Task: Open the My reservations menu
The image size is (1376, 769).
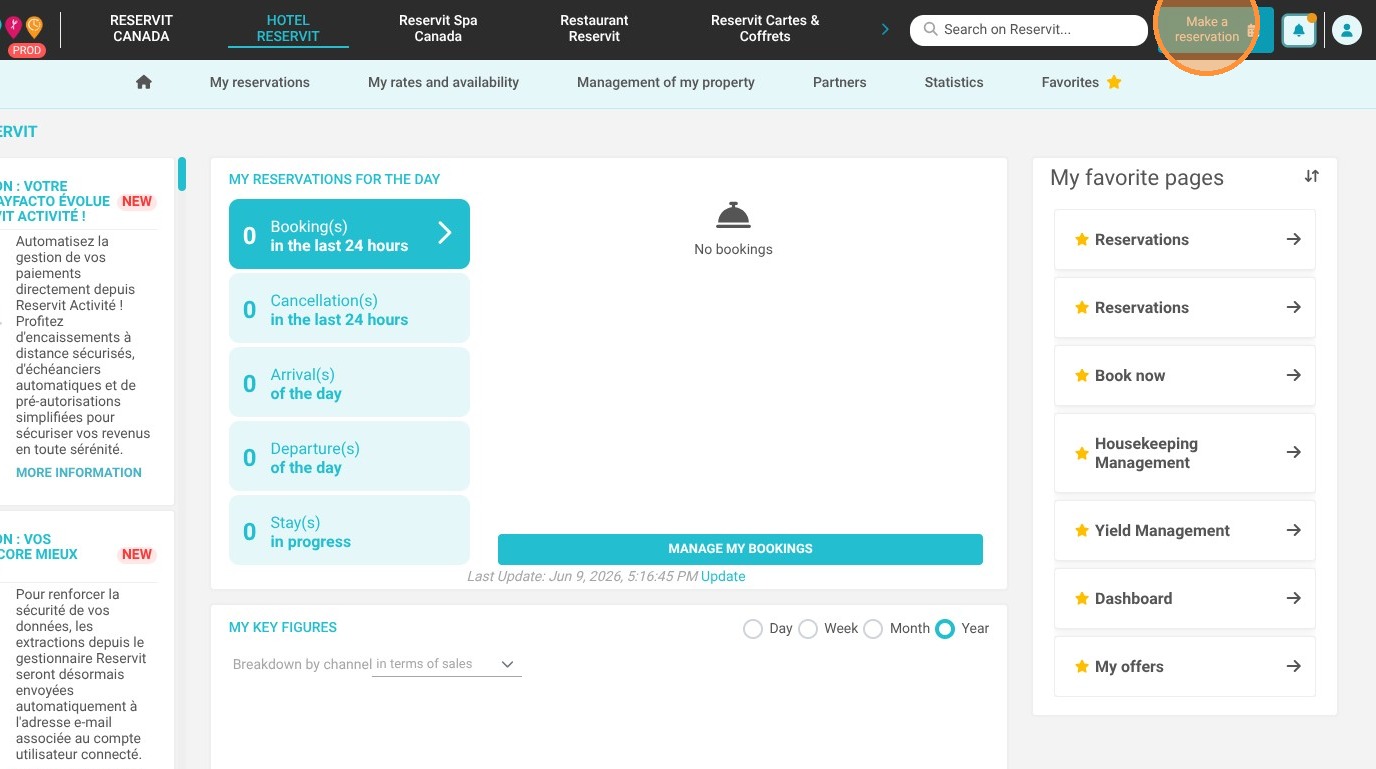Action: [260, 82]
